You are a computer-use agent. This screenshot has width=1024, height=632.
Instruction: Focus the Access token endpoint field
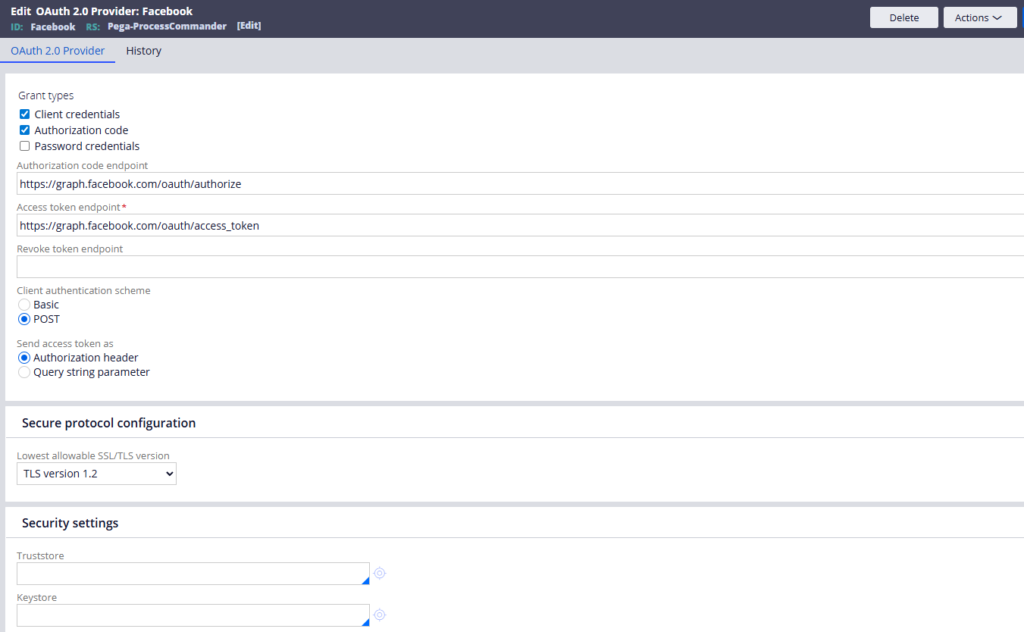pos(520,226)
